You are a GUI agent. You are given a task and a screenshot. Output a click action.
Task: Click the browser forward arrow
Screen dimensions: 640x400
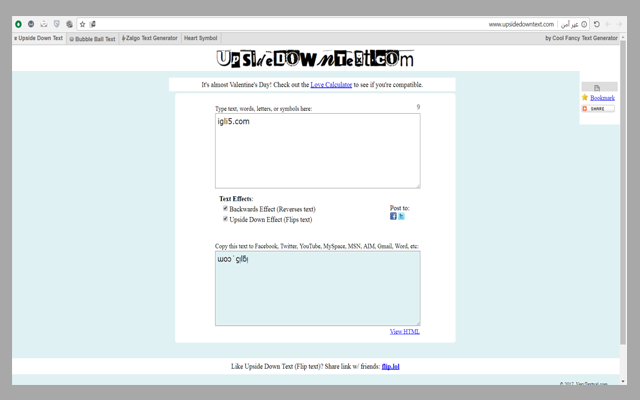[621, 24]
